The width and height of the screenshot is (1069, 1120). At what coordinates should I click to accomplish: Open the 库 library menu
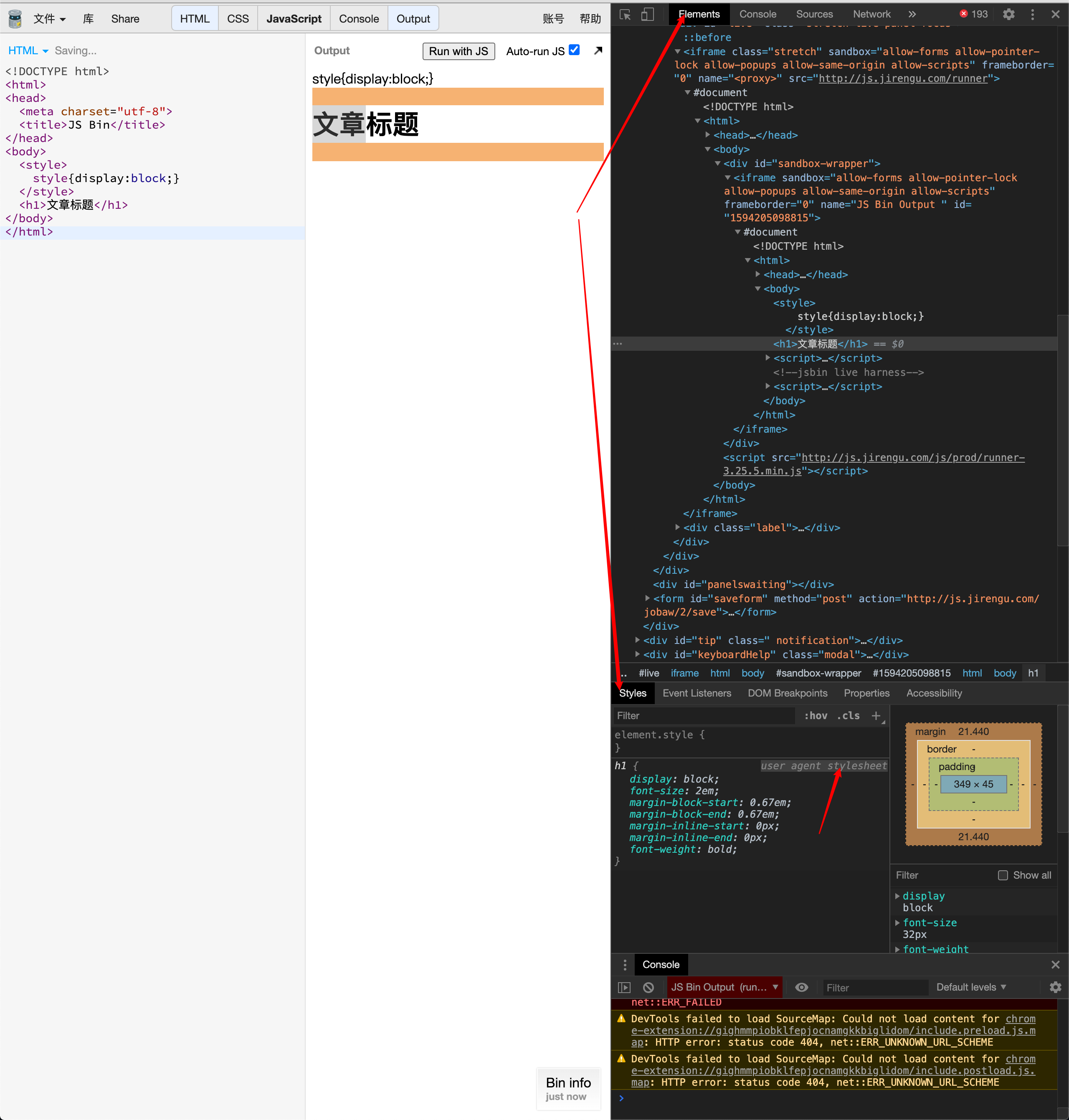(89, 19)
